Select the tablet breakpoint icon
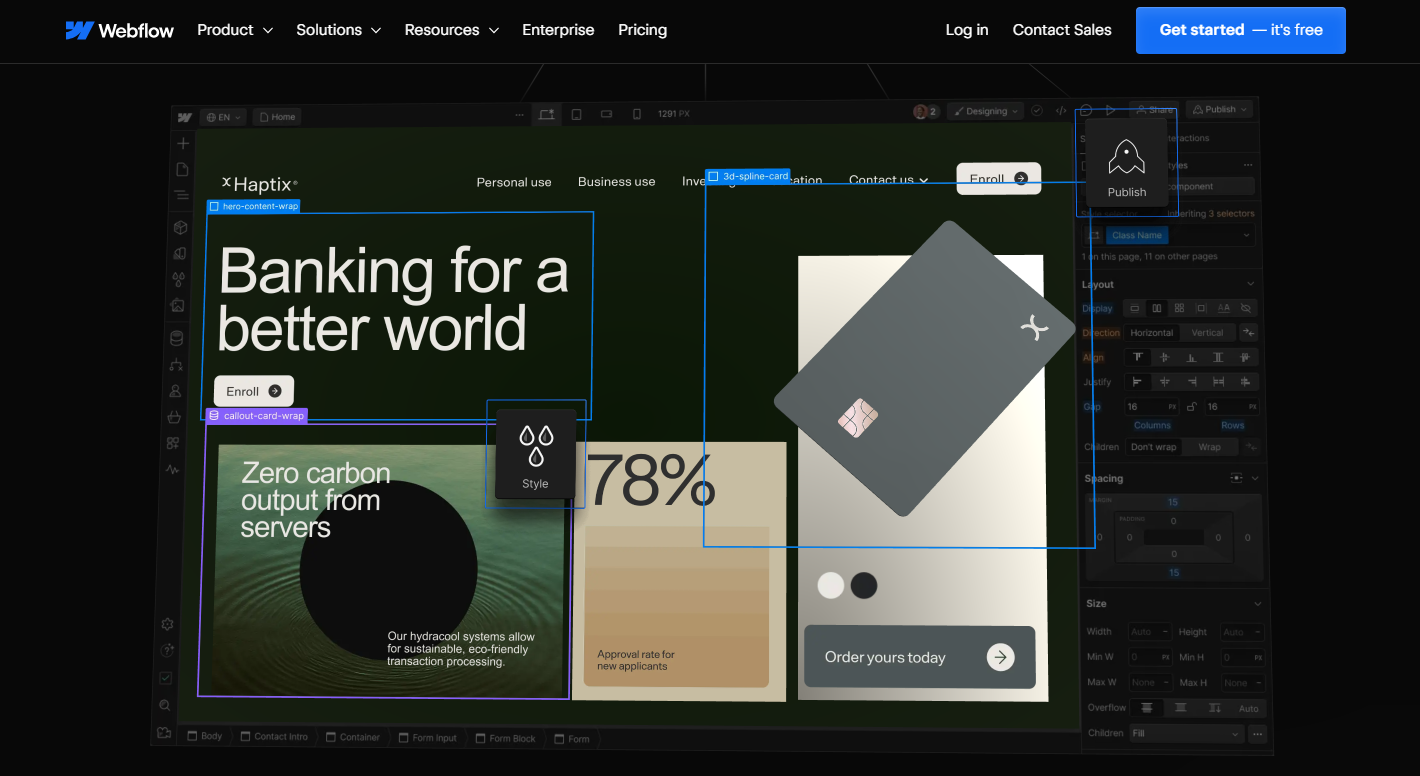 click(x=577, y=114)
